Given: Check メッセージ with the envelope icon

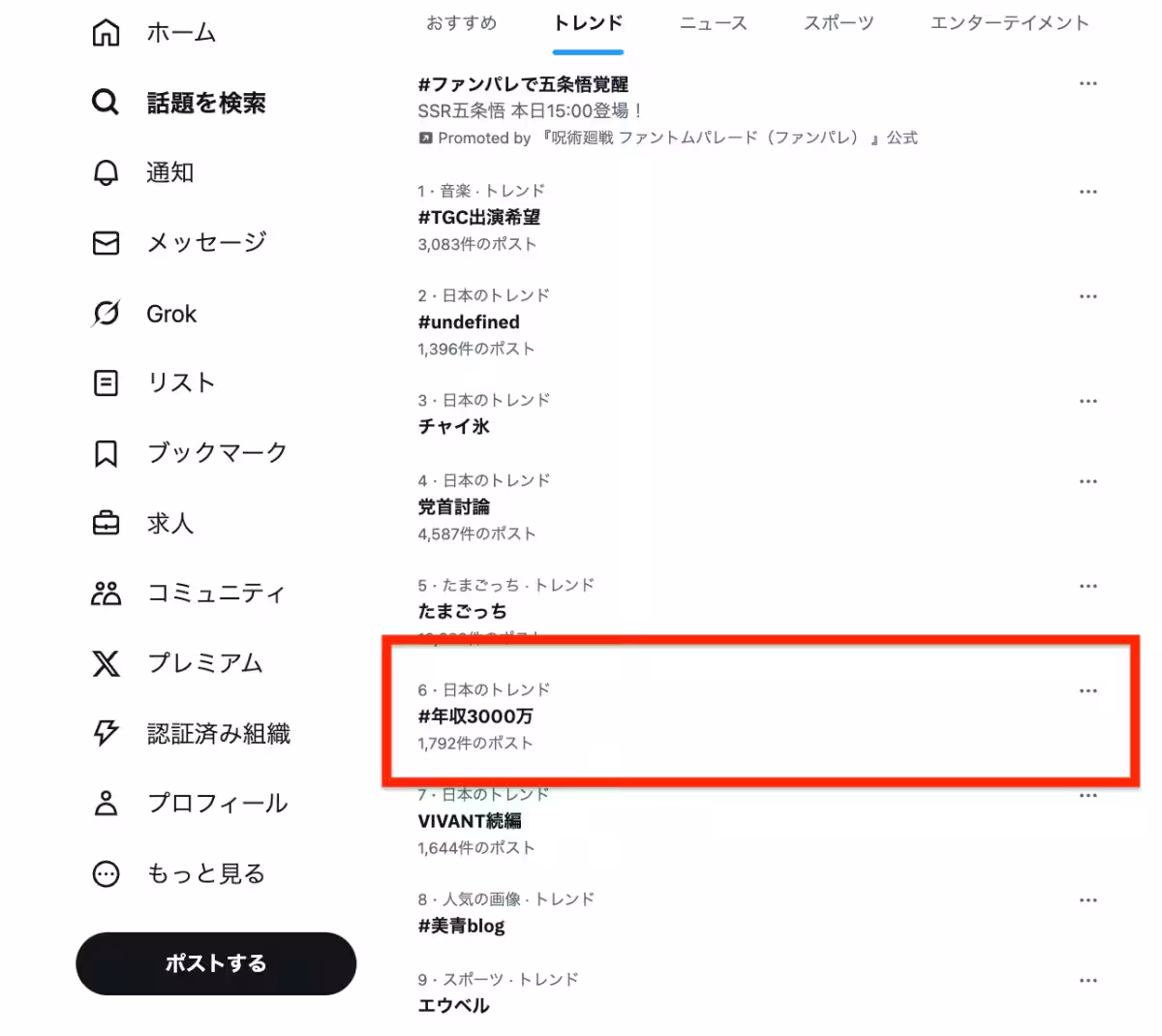Looking at the screenshot, I should click(104, 243).
